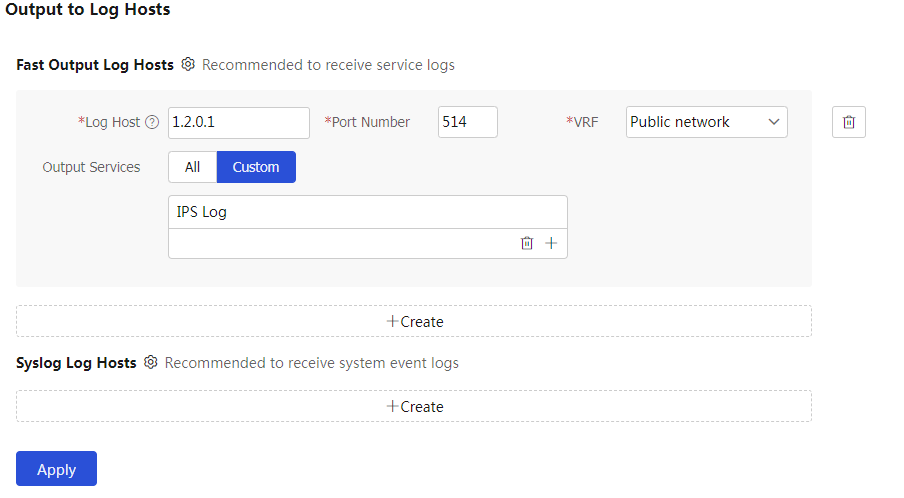904x498 pixels.
Task: Click the Syslog Log Hosts heading
Action: pyautogui.click(x=76, y=363)
